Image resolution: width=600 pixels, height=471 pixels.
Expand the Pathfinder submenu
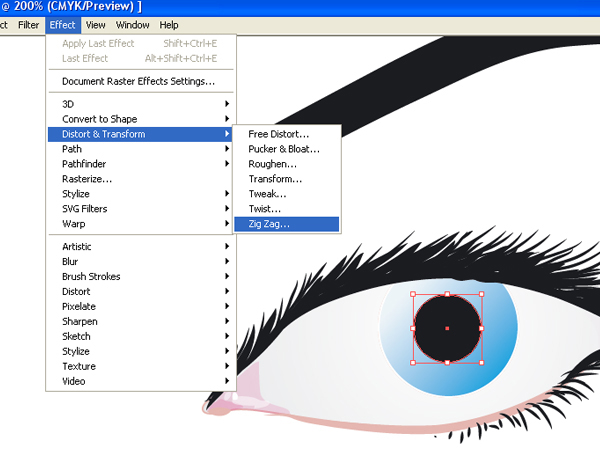141,164
